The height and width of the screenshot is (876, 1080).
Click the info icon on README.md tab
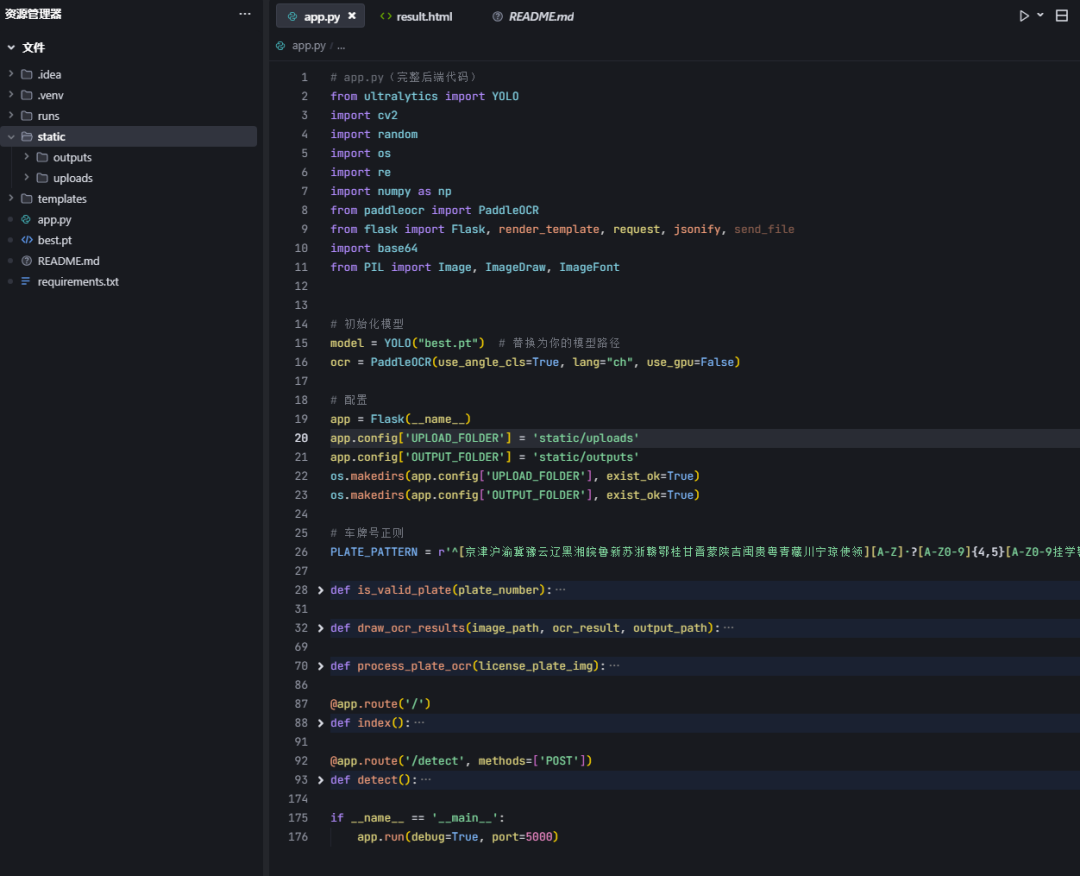[497, 17]
